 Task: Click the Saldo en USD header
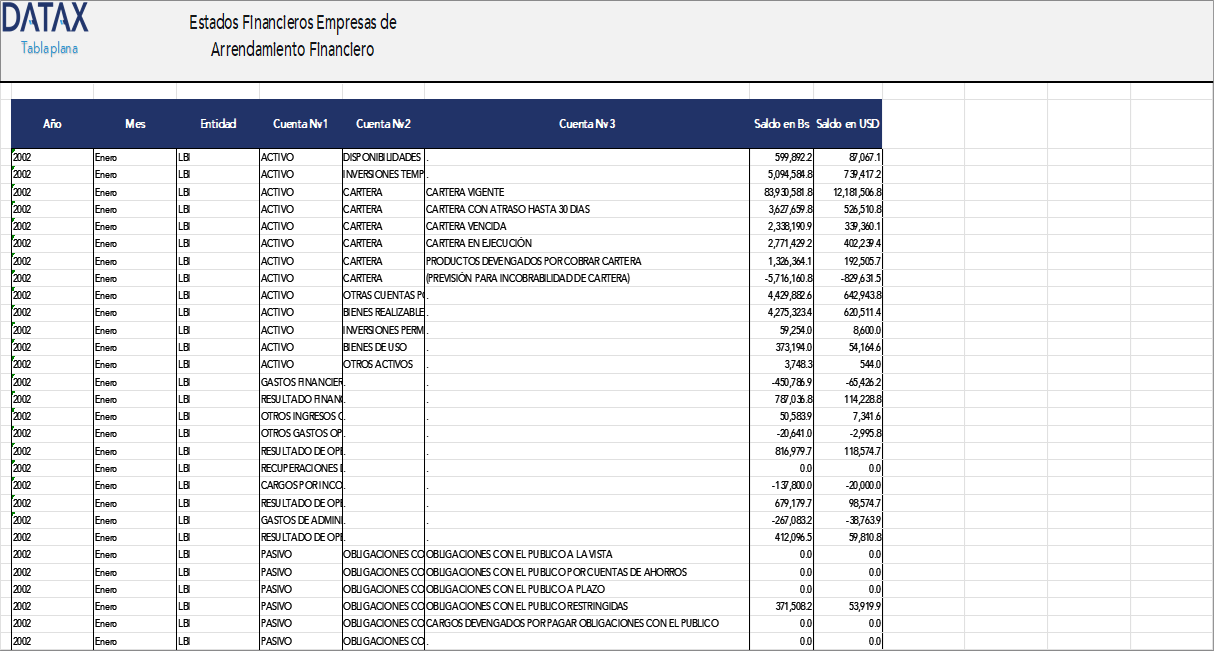pos(847,124)
